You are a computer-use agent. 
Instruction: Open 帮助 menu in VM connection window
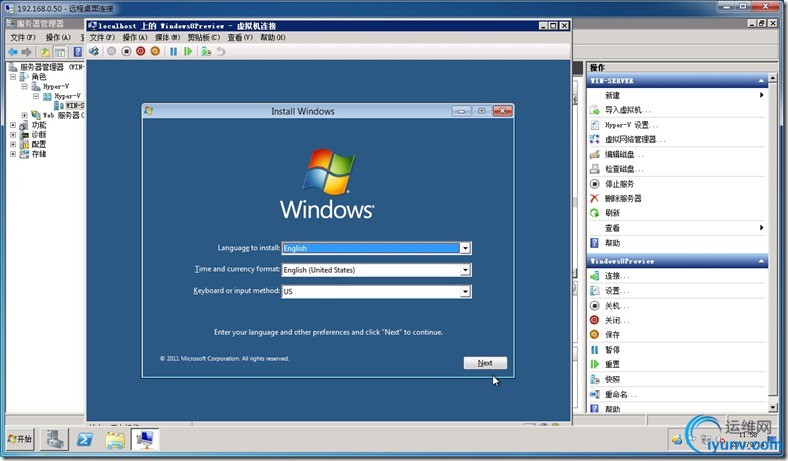(x=272, y=38)
